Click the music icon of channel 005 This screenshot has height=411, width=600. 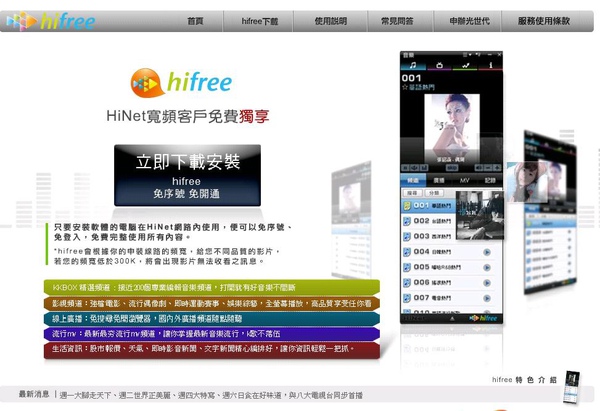[x=407, y=267]
